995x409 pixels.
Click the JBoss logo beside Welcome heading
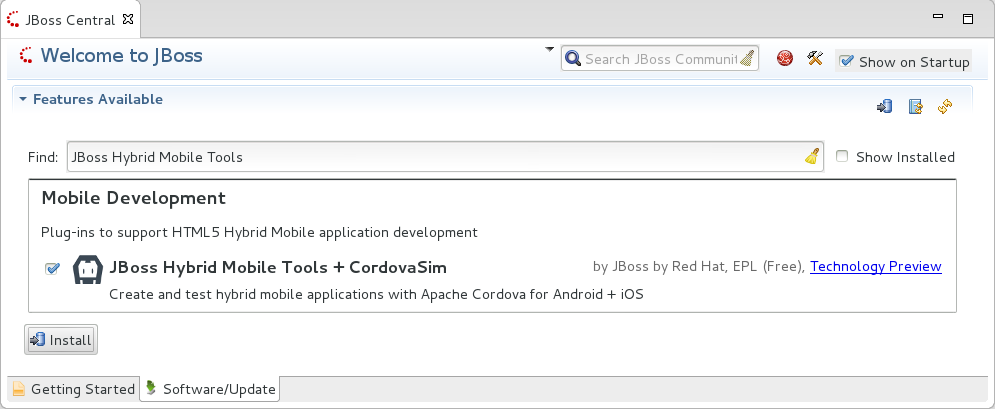(x=26, y=56)
